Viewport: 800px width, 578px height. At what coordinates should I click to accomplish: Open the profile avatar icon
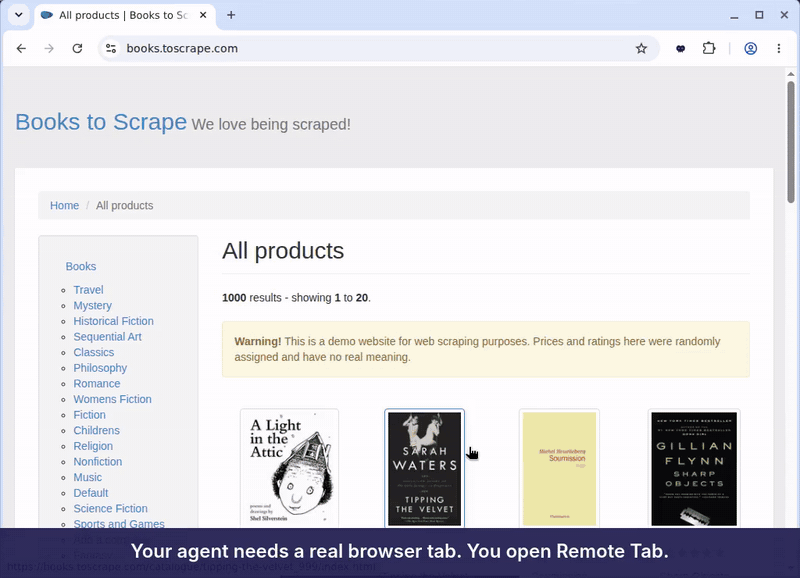[751, 48]
